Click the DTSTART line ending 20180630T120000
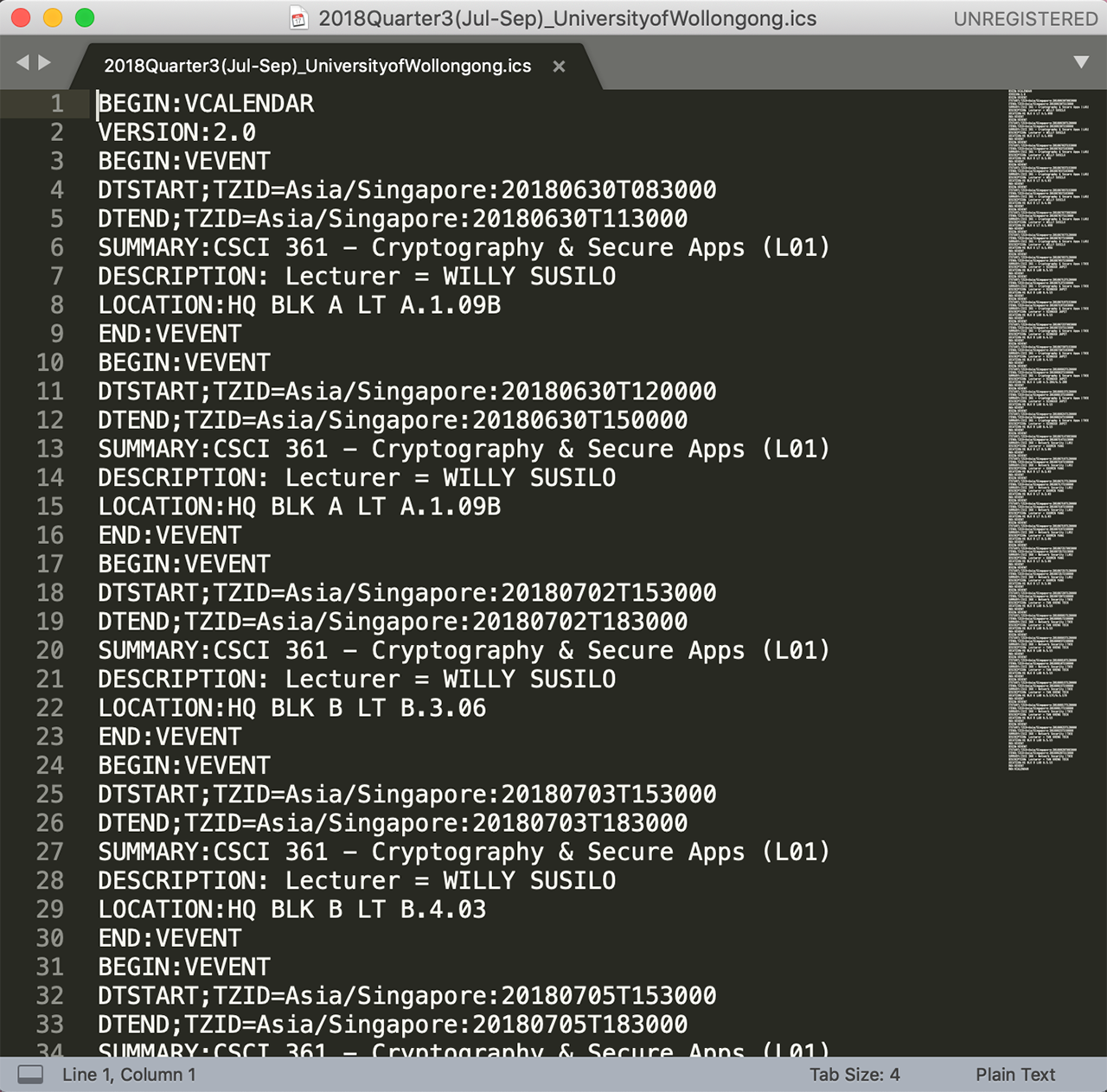This screenshot has height=1092, width=1107. point(407,392)
